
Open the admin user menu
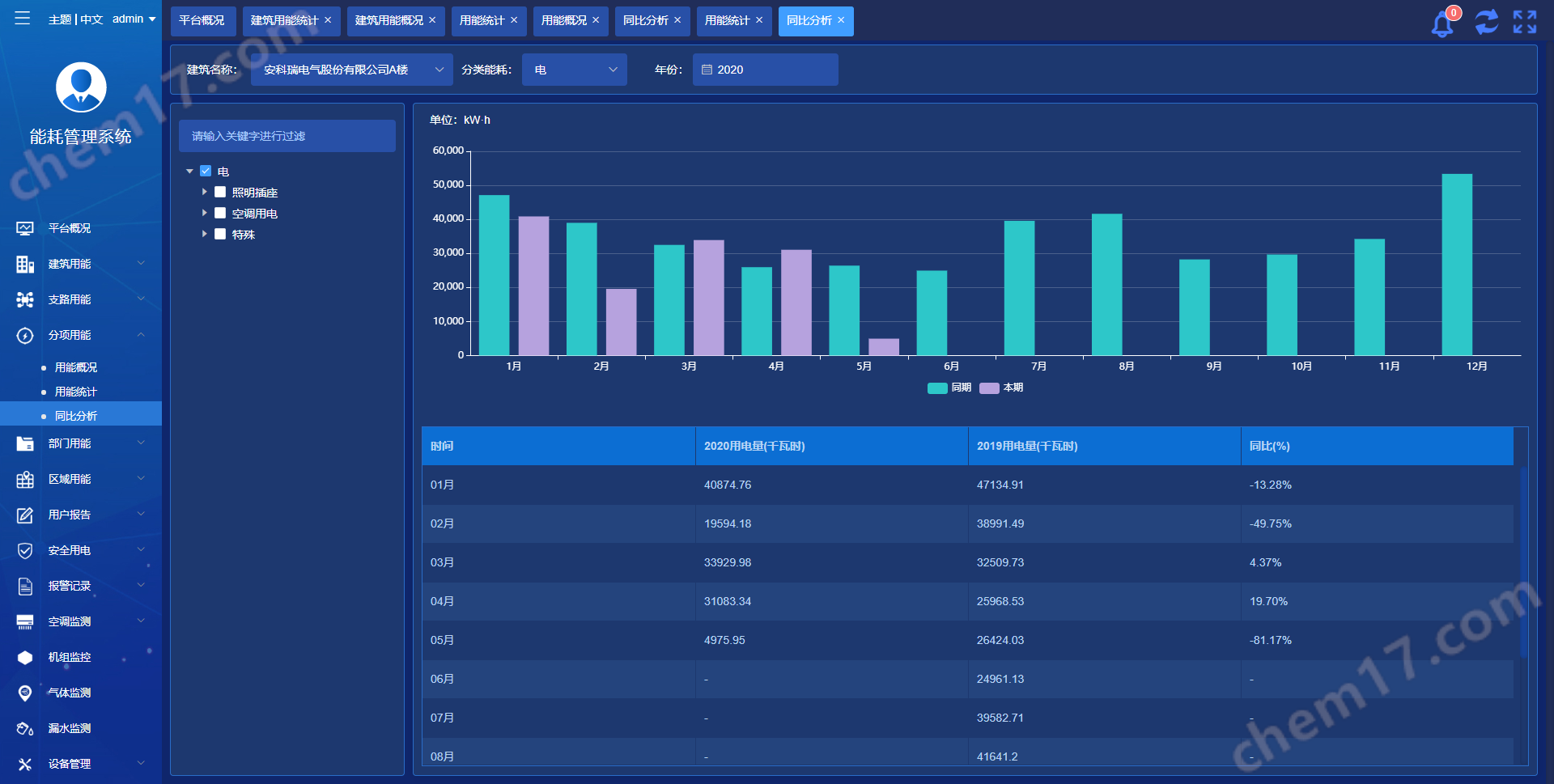[x=134, y=19]
